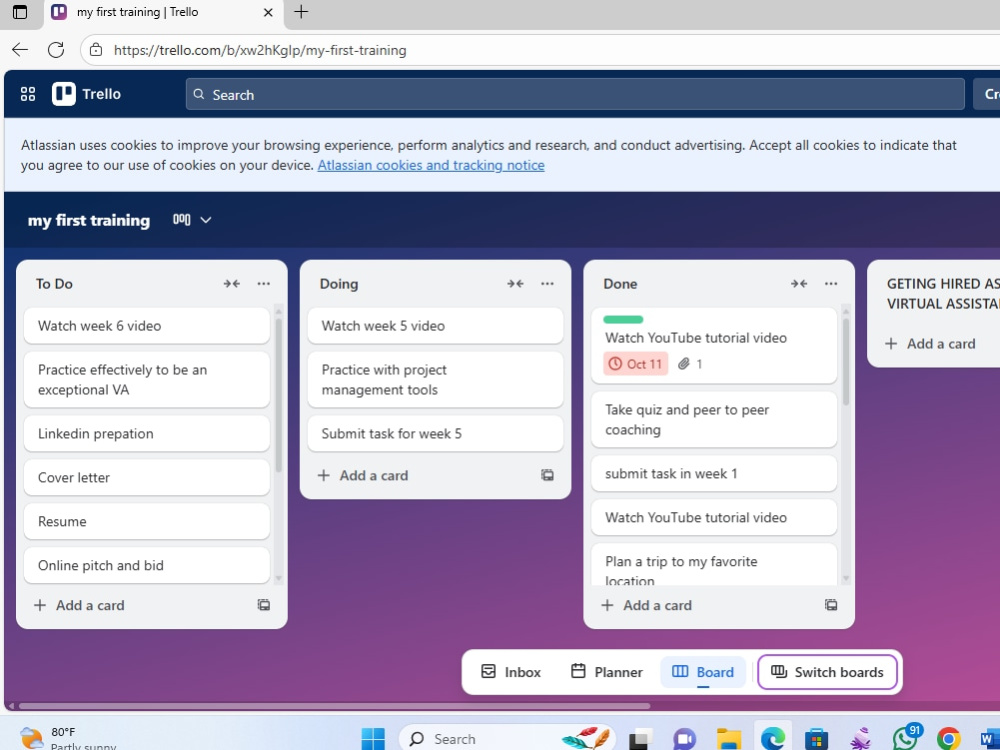Create card from template in To Do
1000x750 pixels.
click(263, 605)
